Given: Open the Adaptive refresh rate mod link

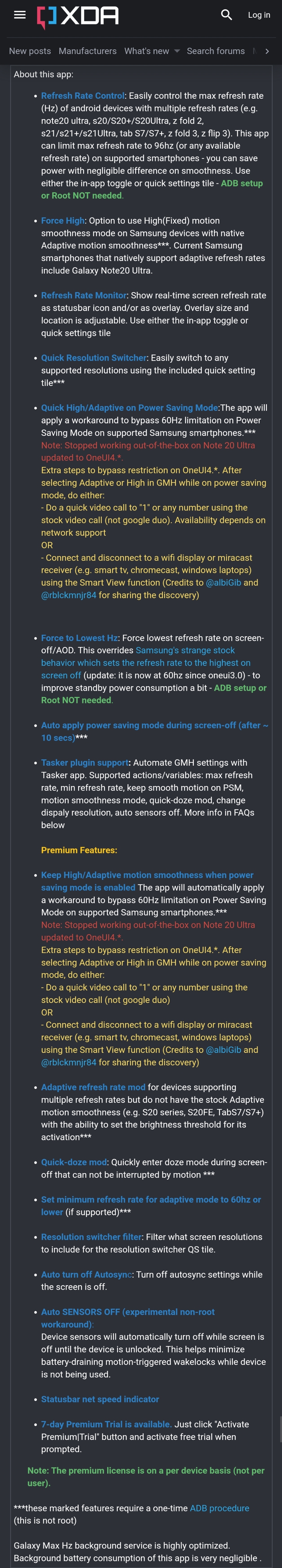Looking at the screenshot, I should coord(93,1087).
